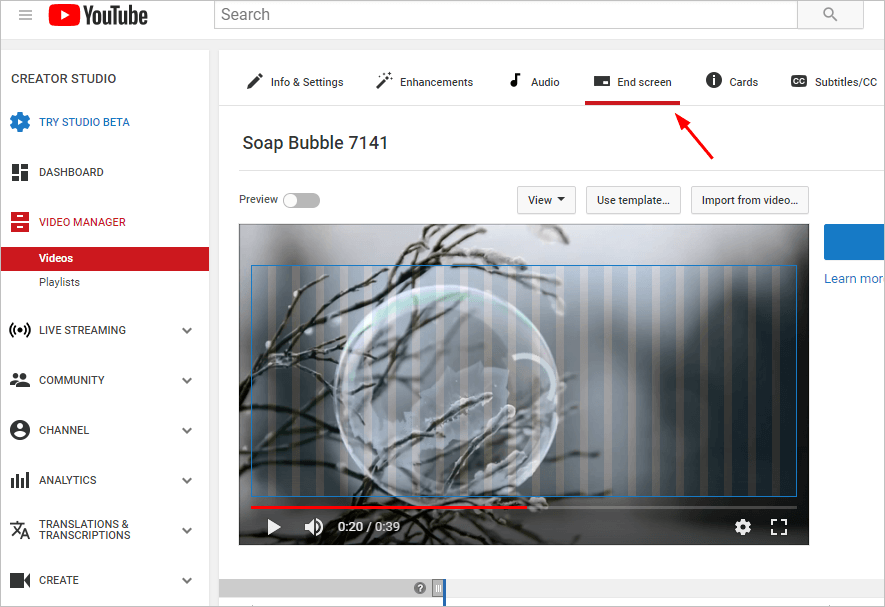Switch to the Cards tab

click(743, 82)
